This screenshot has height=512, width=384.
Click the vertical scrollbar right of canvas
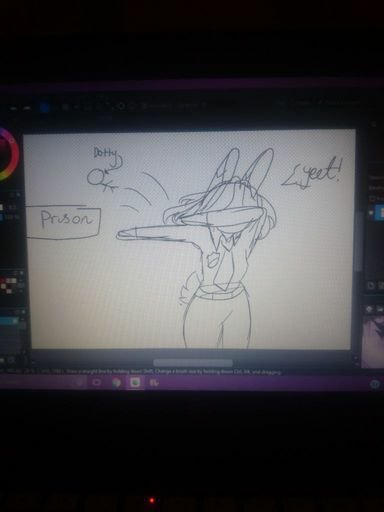(x=358, y=242)
